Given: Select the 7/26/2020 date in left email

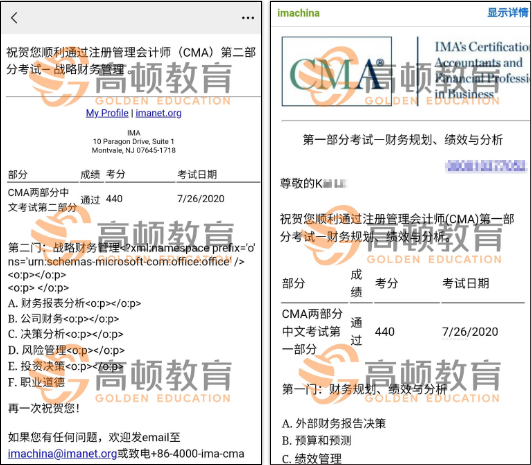Looking at the screenshot, I should click(201, 198).
